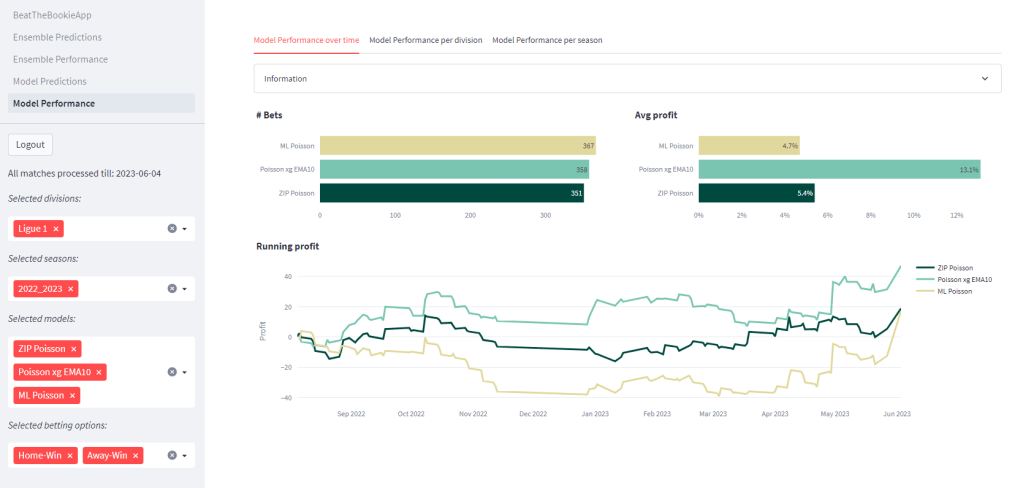Remove the 2022_2023 season tag

click(70, 289)
